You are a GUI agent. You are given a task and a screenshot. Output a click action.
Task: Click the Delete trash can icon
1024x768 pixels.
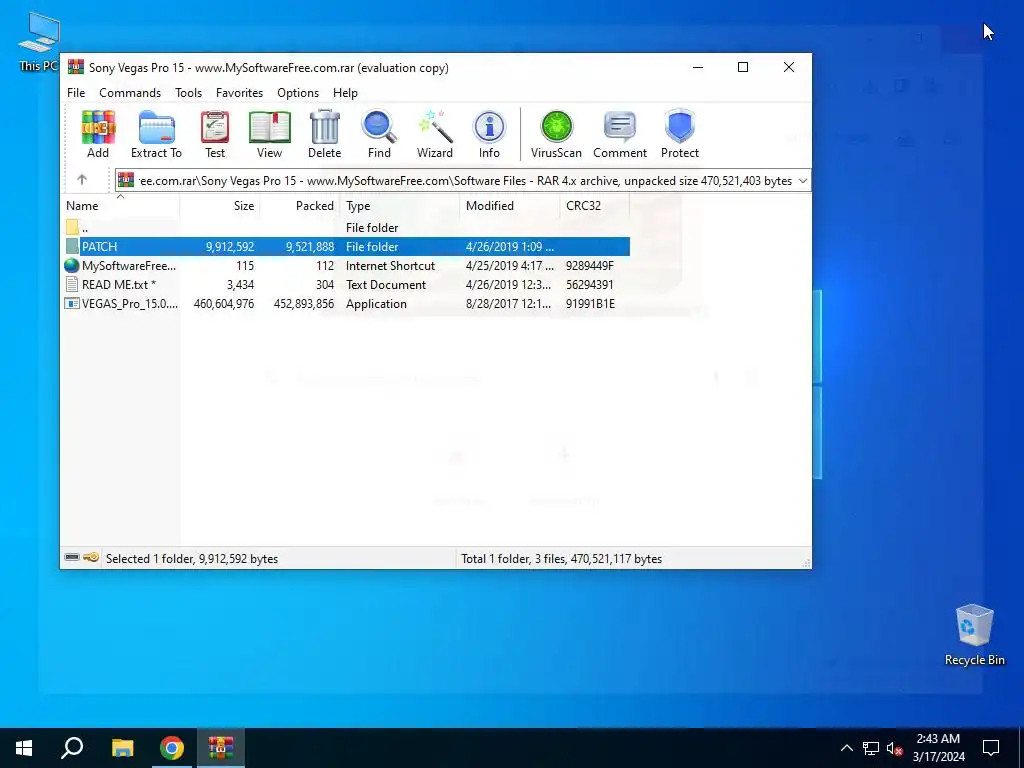tap(325, 127)
